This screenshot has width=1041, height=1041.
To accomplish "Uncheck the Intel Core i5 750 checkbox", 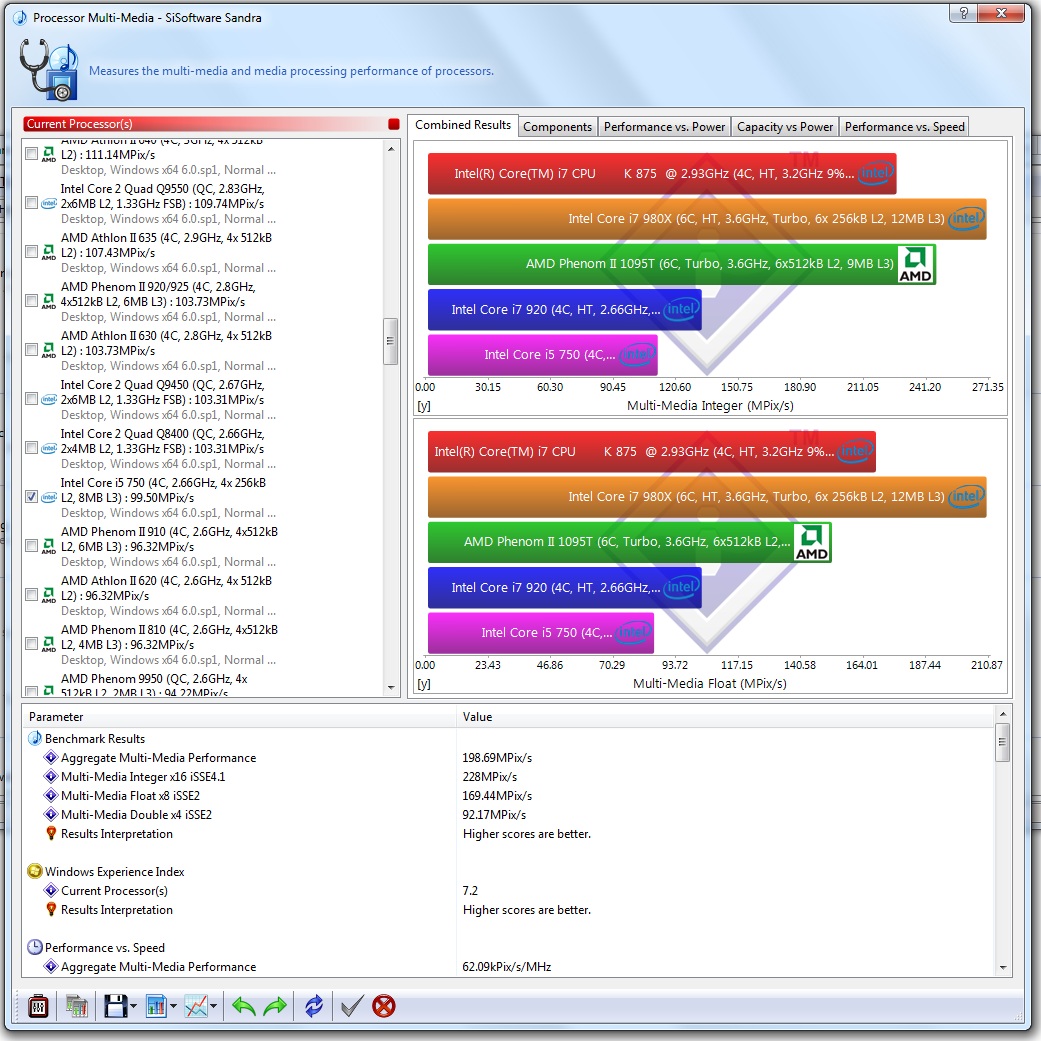I will (x=31, y=497).
